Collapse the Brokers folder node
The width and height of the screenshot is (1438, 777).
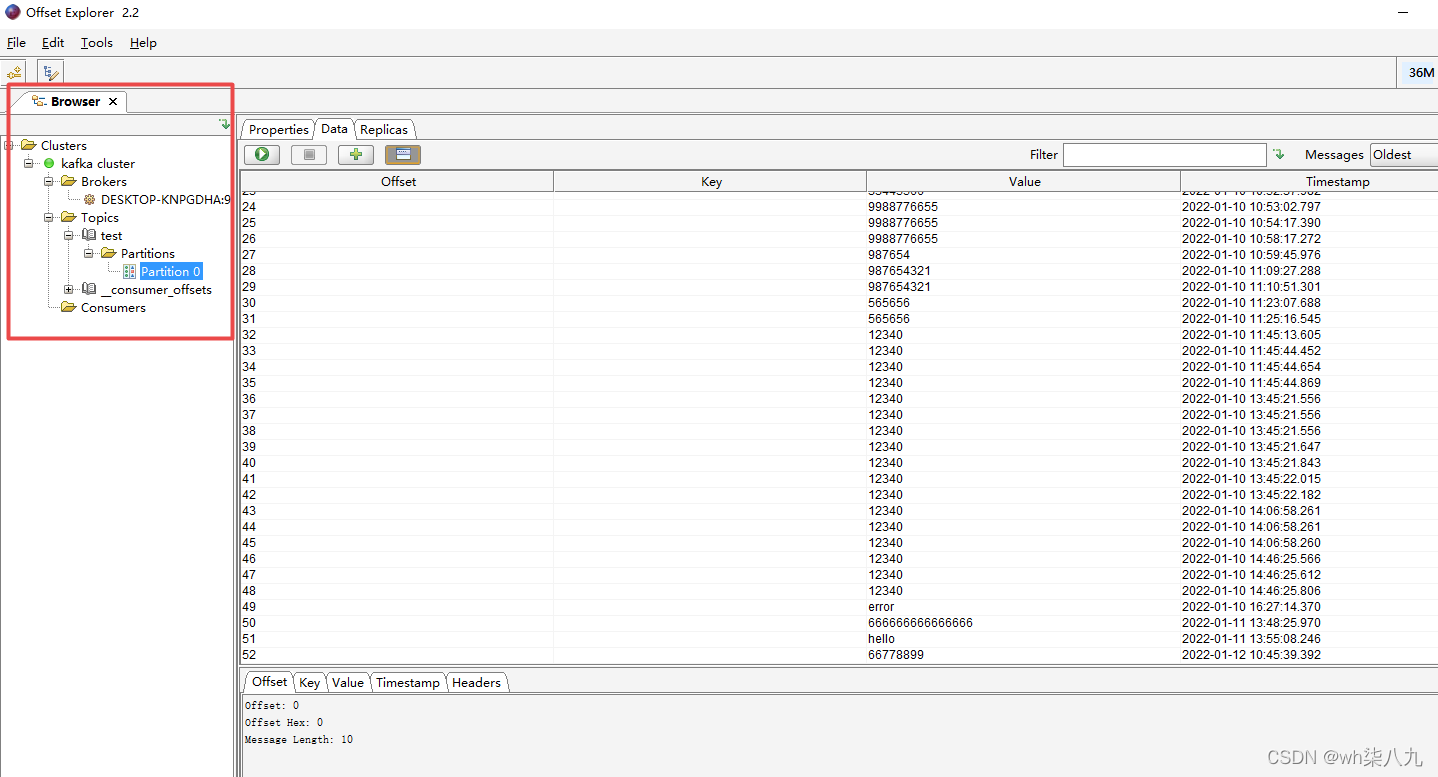(49, 181)
